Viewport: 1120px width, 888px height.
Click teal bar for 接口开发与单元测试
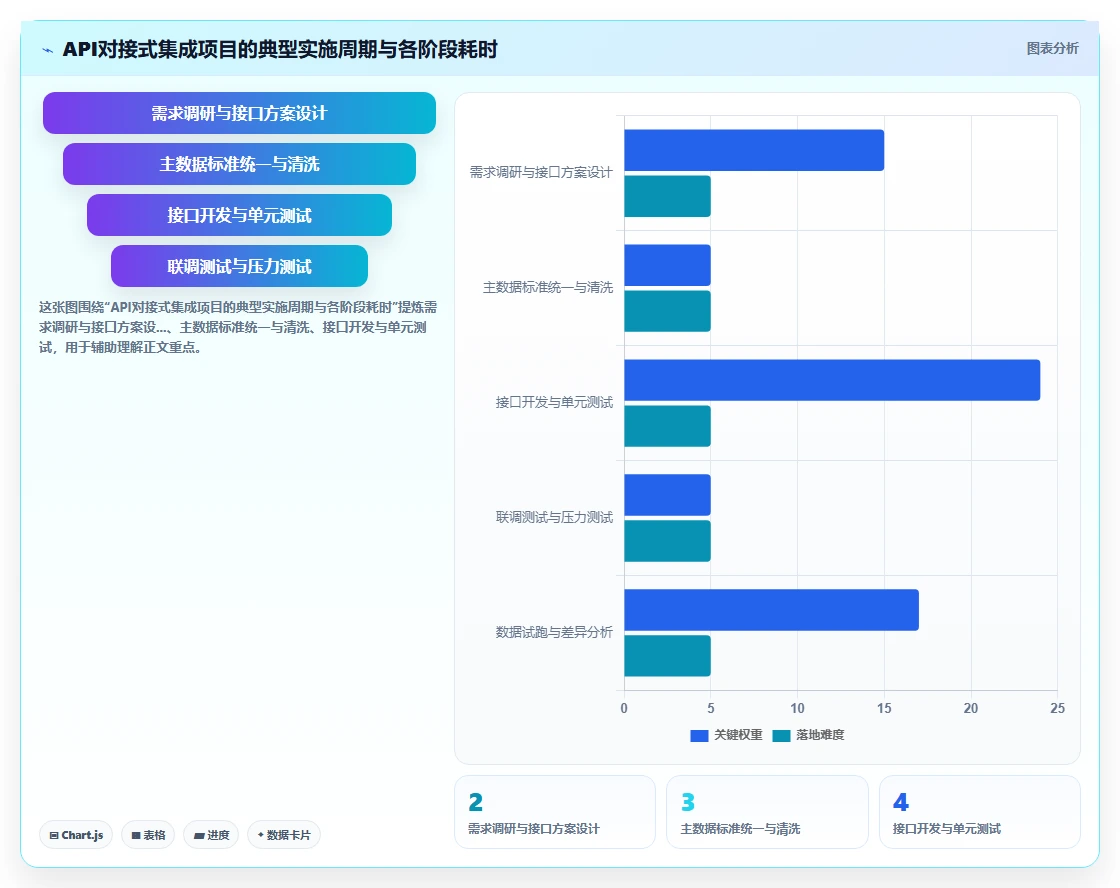pyautogui.click(x=667, y=426)
